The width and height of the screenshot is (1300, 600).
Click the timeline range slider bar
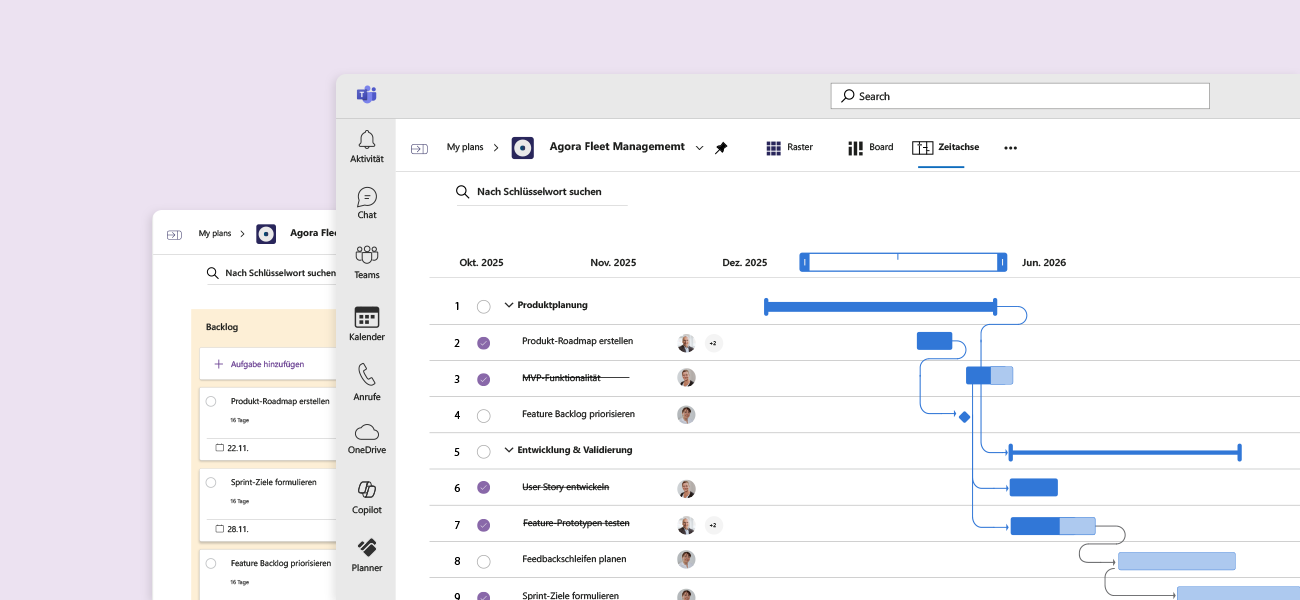tap(903, 263)
